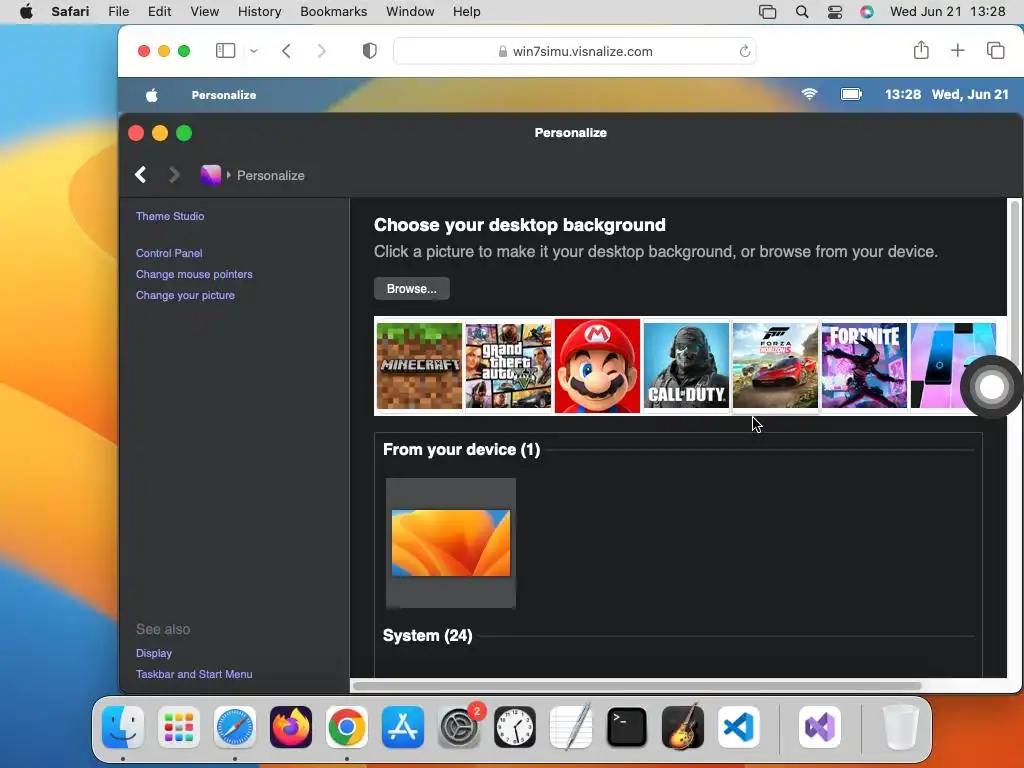Click the Browse... button
Screen dimensions: 1024x768
click(411, 289)
